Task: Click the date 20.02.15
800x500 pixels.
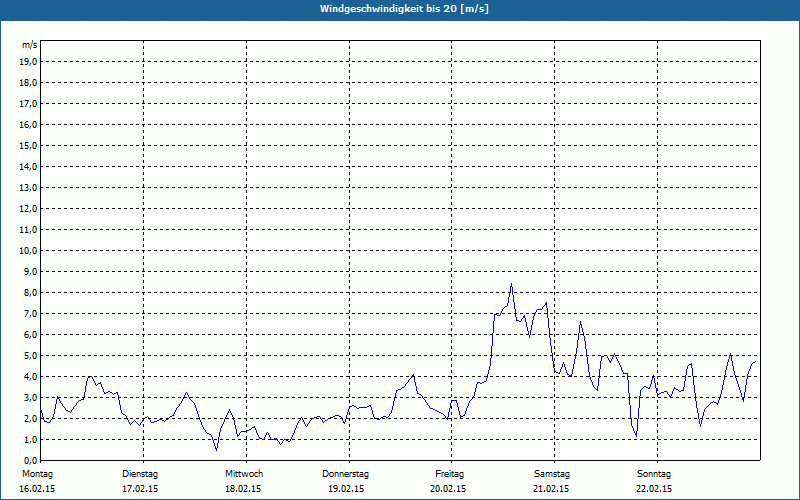Action: (x=448, y=489)
